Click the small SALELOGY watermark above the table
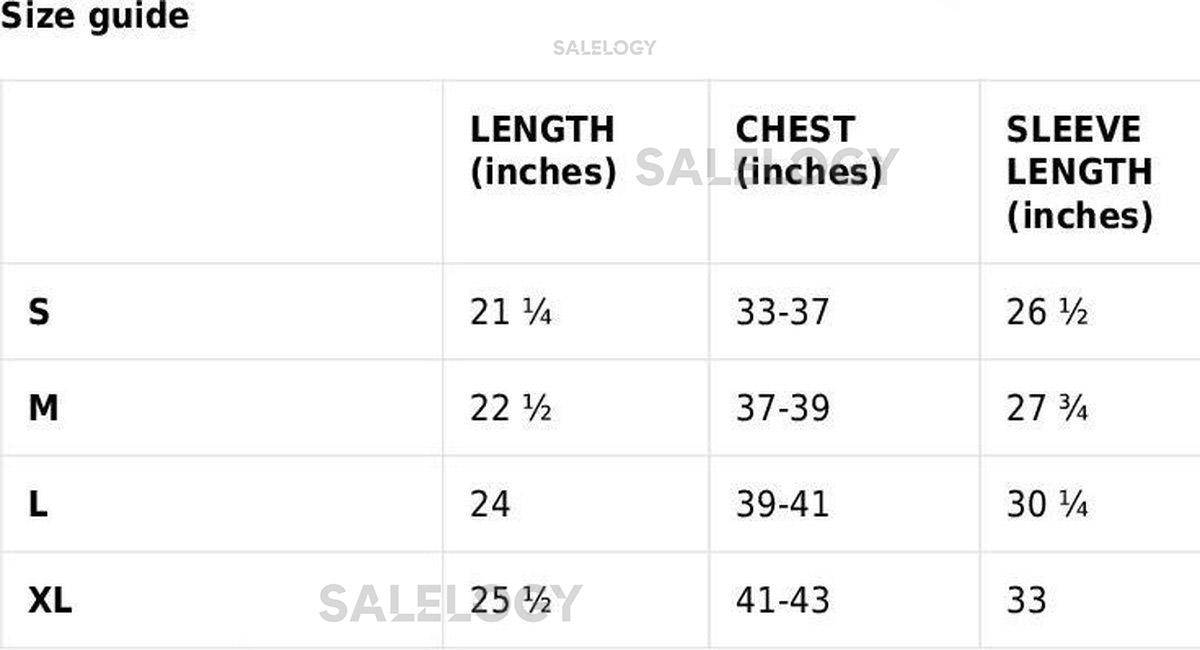The width and height of the screenshot is (1200, 650). pos(604,47)
